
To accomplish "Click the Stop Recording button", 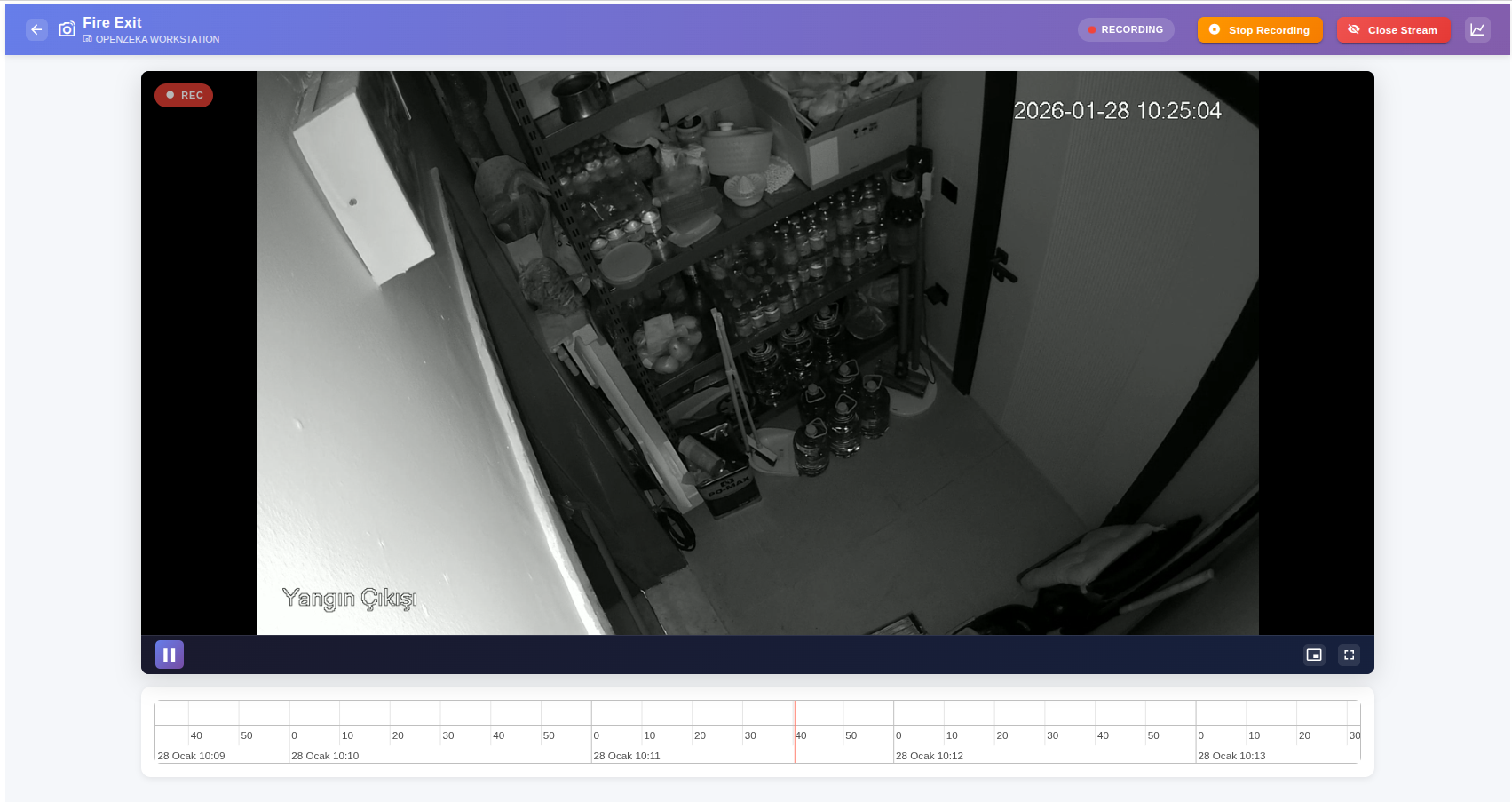I will [1259, 30].
